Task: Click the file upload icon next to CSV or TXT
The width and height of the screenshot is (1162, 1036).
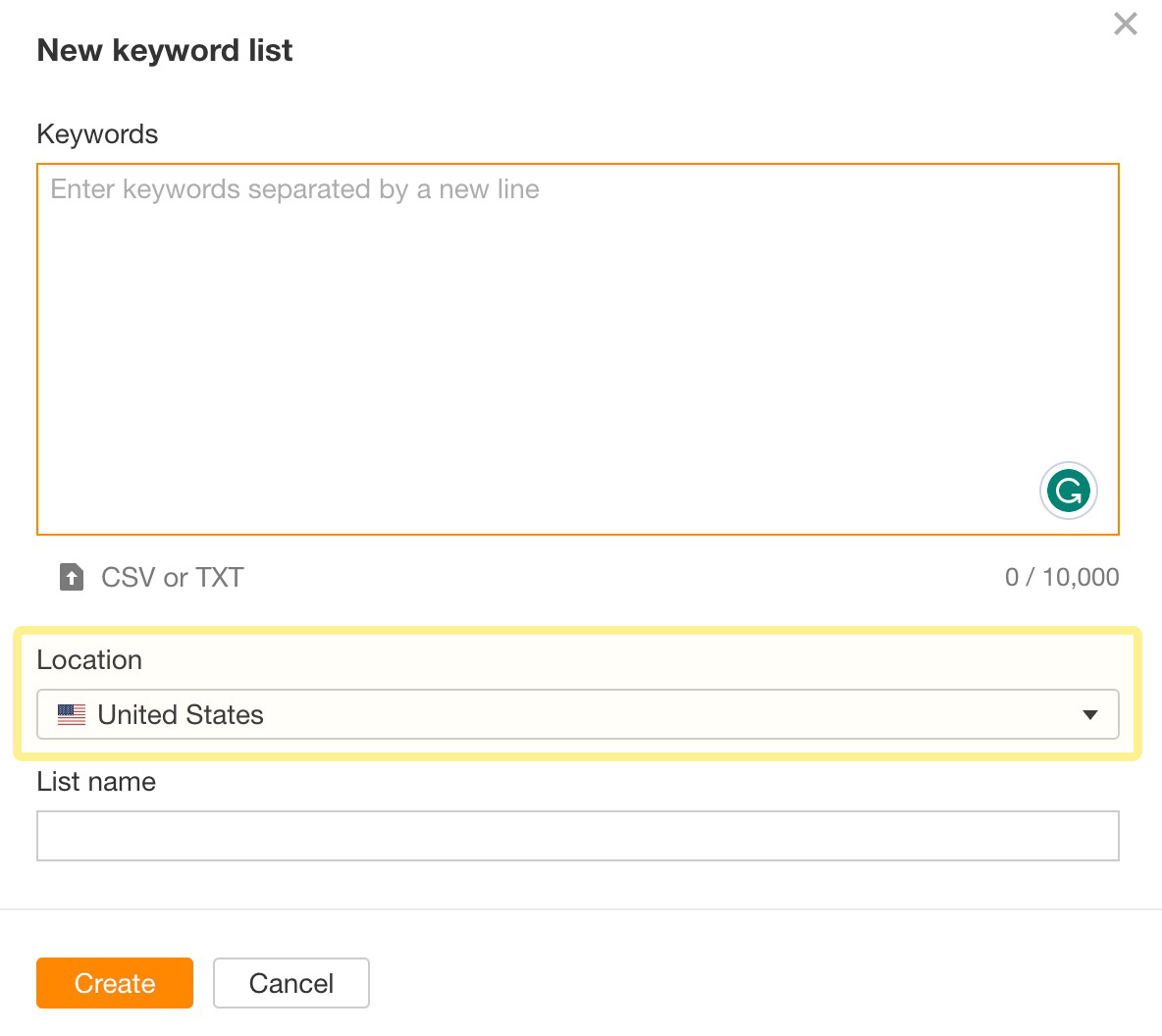Action: point(71,577)
